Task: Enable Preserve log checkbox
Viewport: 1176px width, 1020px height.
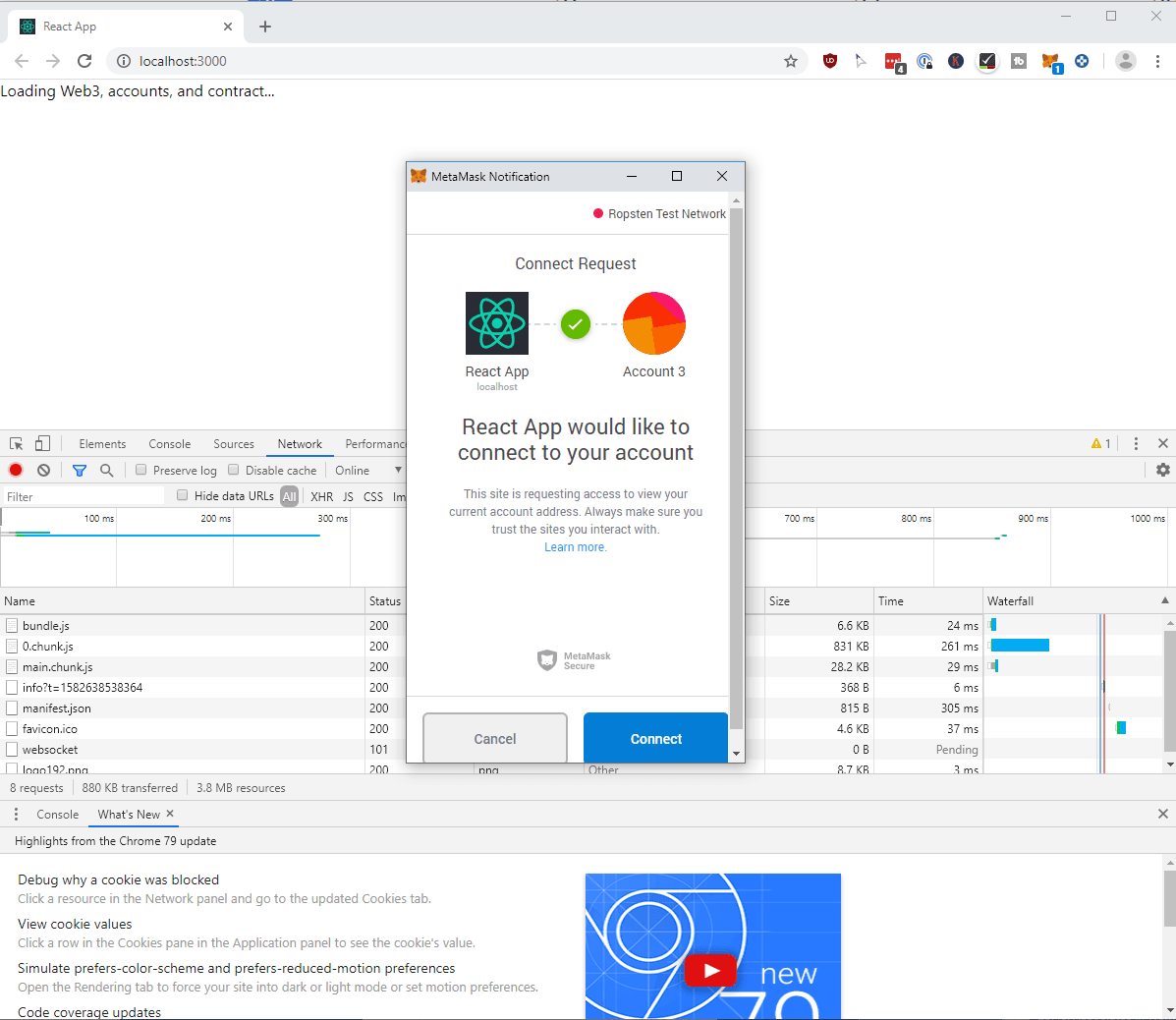Action: coord(141,470)
